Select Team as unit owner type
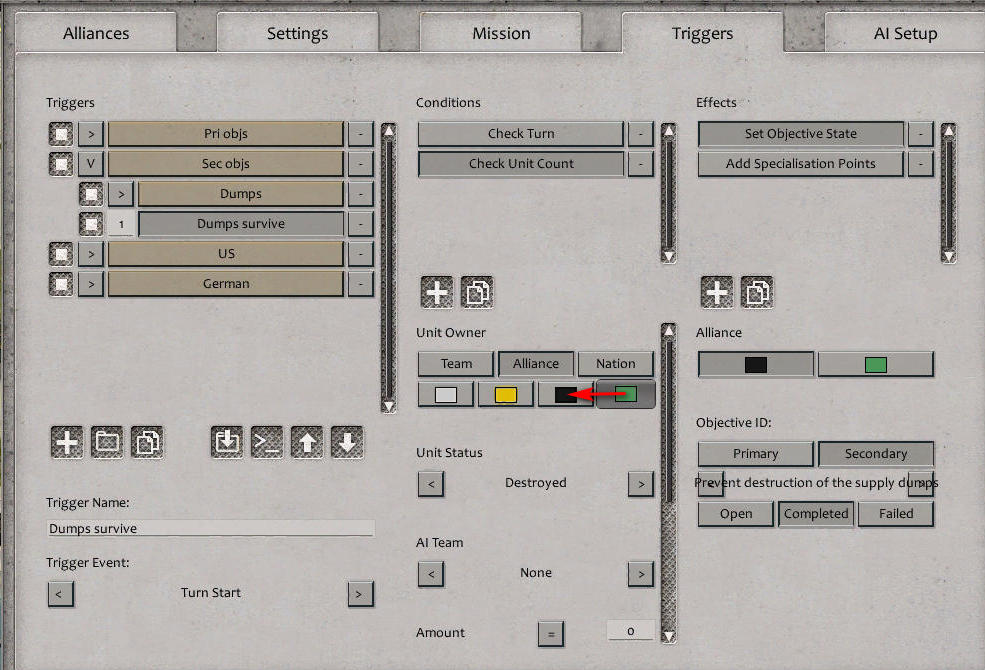 coord(456,364)
